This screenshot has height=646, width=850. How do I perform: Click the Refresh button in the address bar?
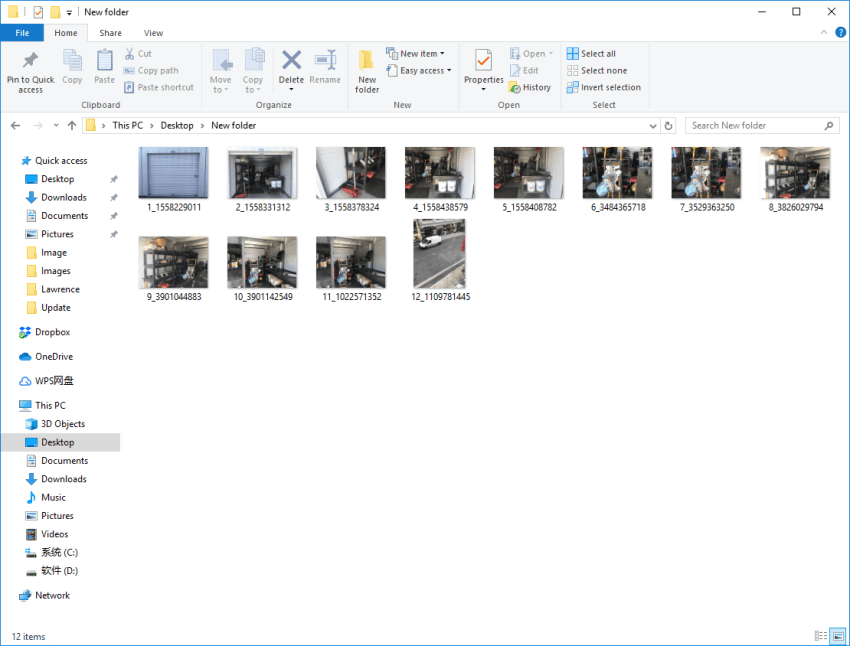click(668, 125)
